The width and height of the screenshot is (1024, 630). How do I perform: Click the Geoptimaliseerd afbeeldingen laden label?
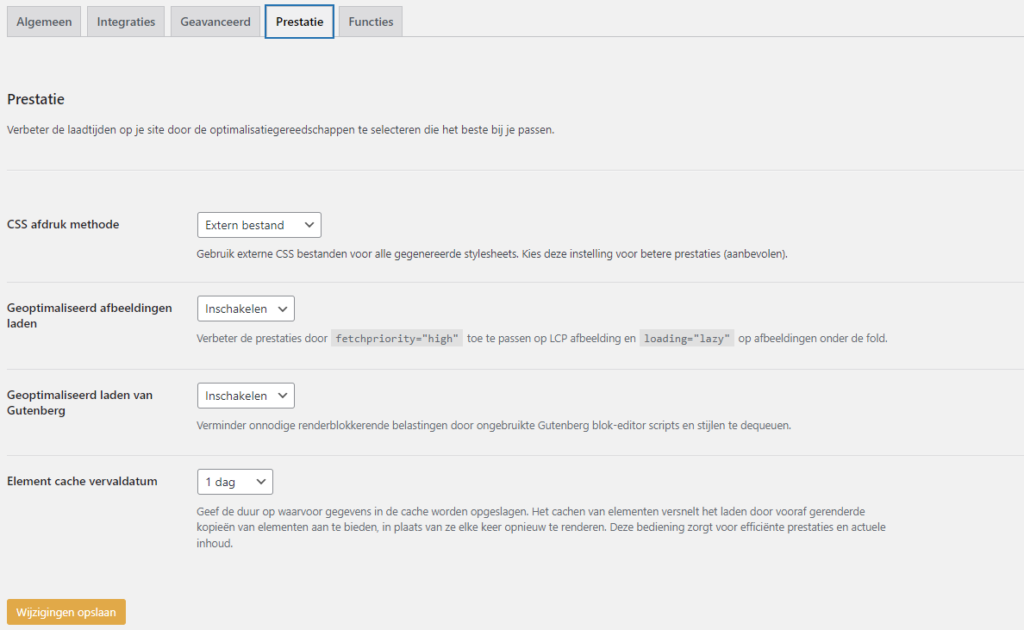pos(89,315)
